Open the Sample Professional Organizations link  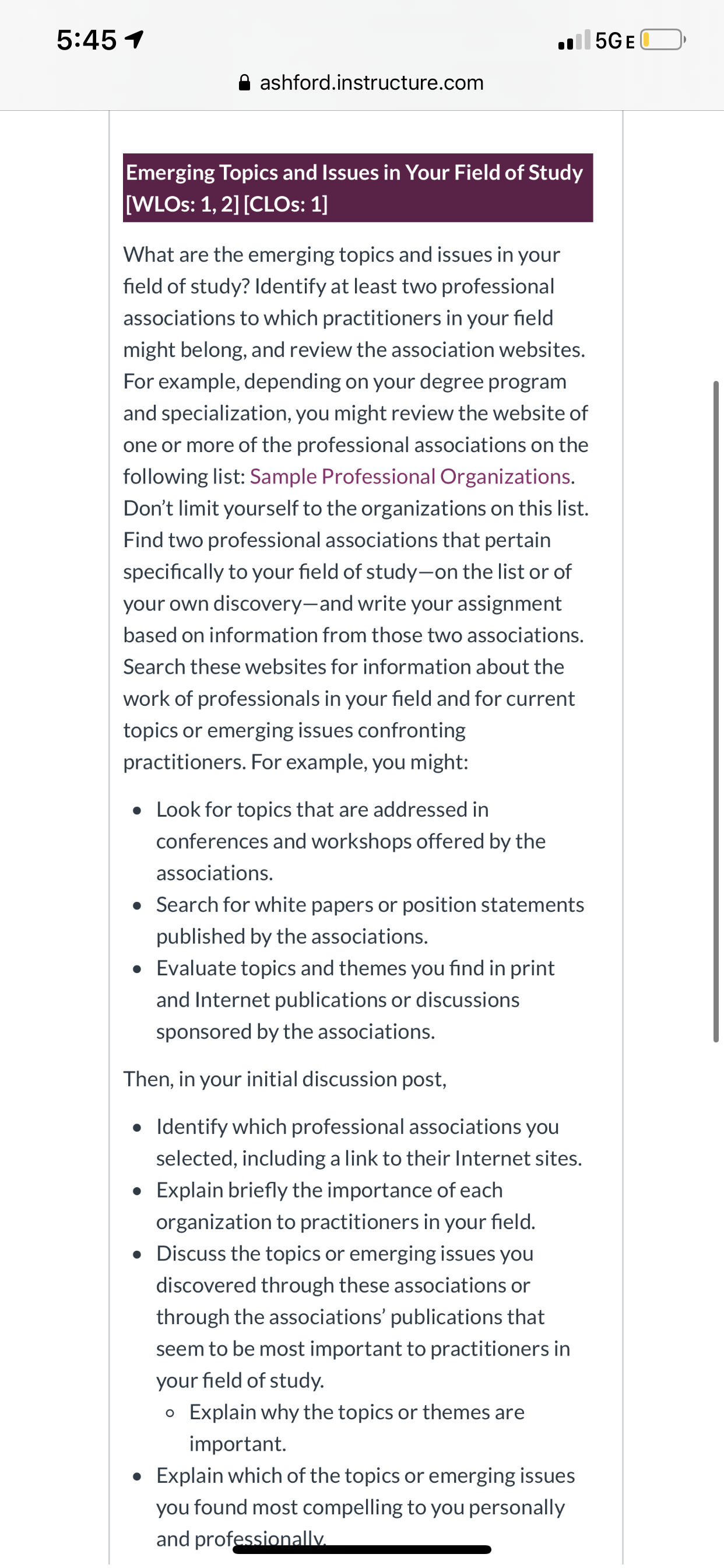tap(410, 477)
